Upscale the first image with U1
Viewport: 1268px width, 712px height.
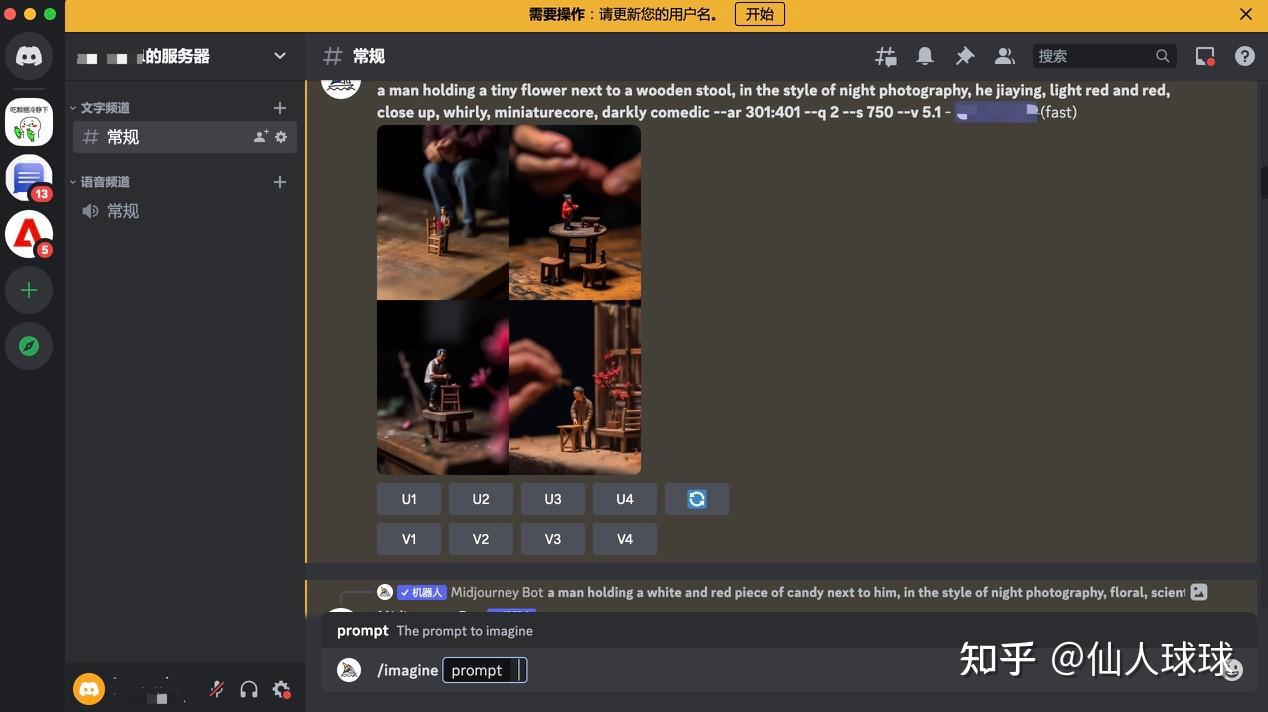pos(408,498)
